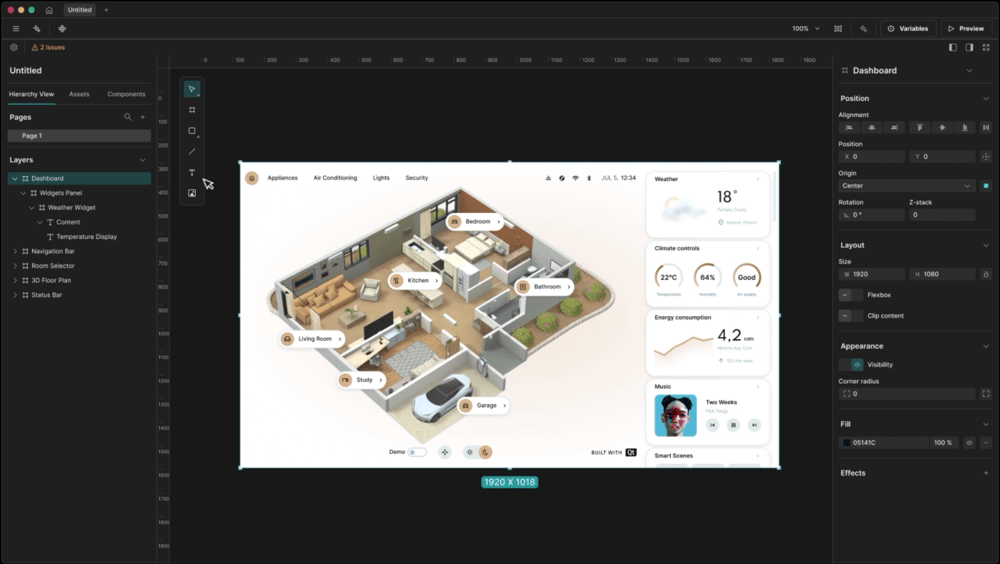Viewport: 1000px width, 564px height.
Task: Click the move icon beside position fields
Action: tap(986, 156)
